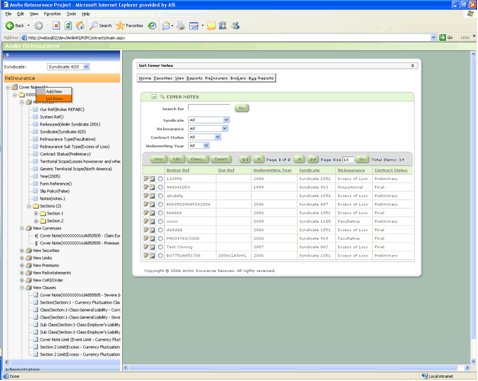Click the view icon for row Test Cloning
Screen dimensions: 478x381
click(152, 247)
